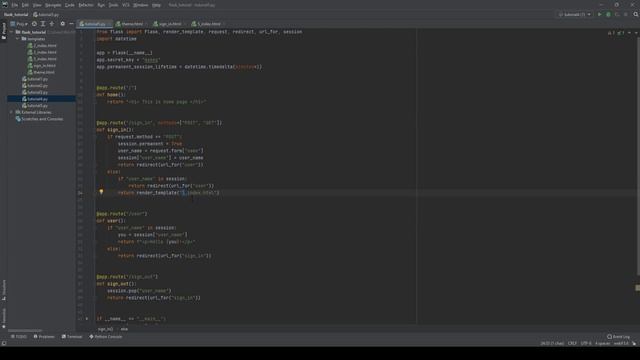Open the Navigate menu

(53, 5)
